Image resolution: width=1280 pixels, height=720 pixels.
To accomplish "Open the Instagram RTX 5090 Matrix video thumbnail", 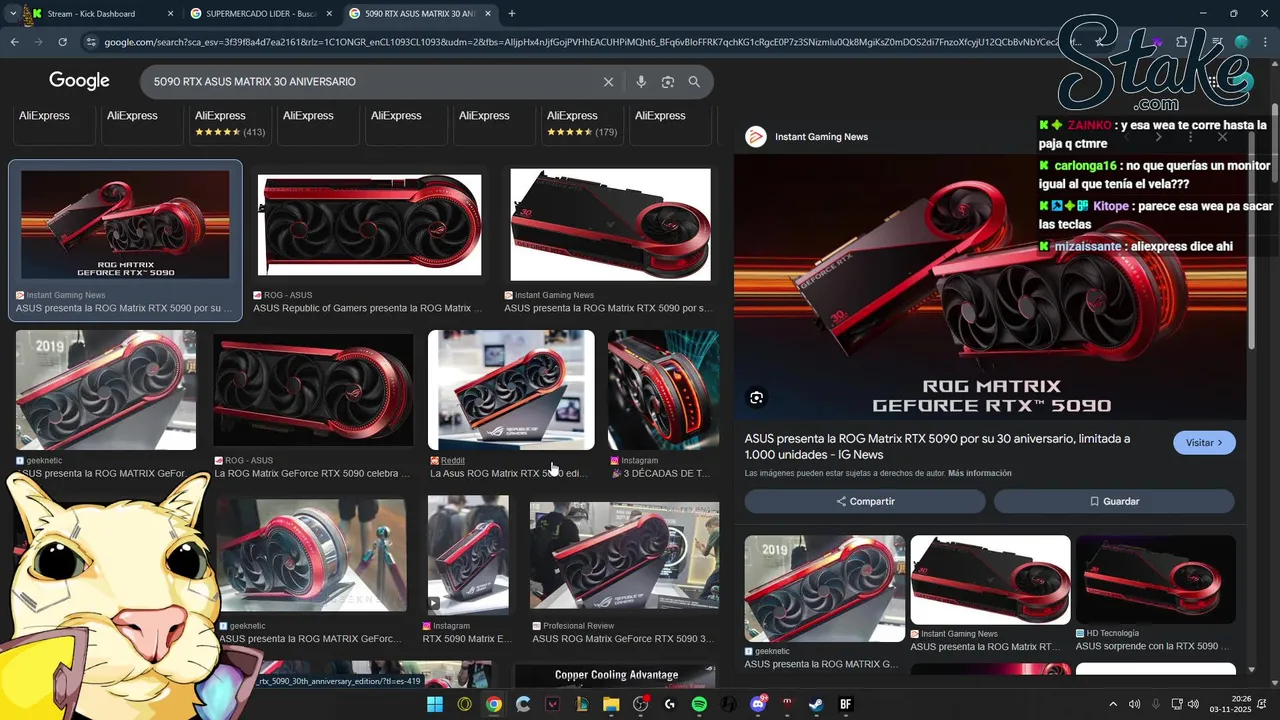I will point(468,554).
